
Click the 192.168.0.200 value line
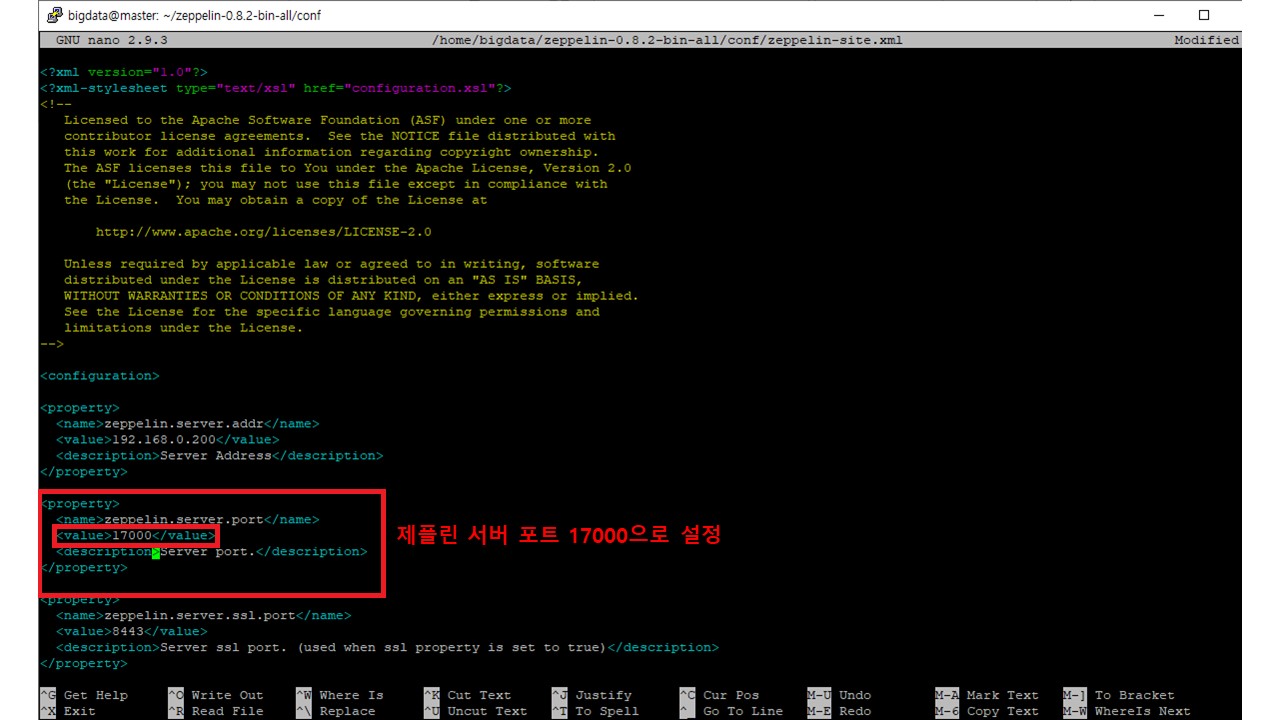pos(168,440)
